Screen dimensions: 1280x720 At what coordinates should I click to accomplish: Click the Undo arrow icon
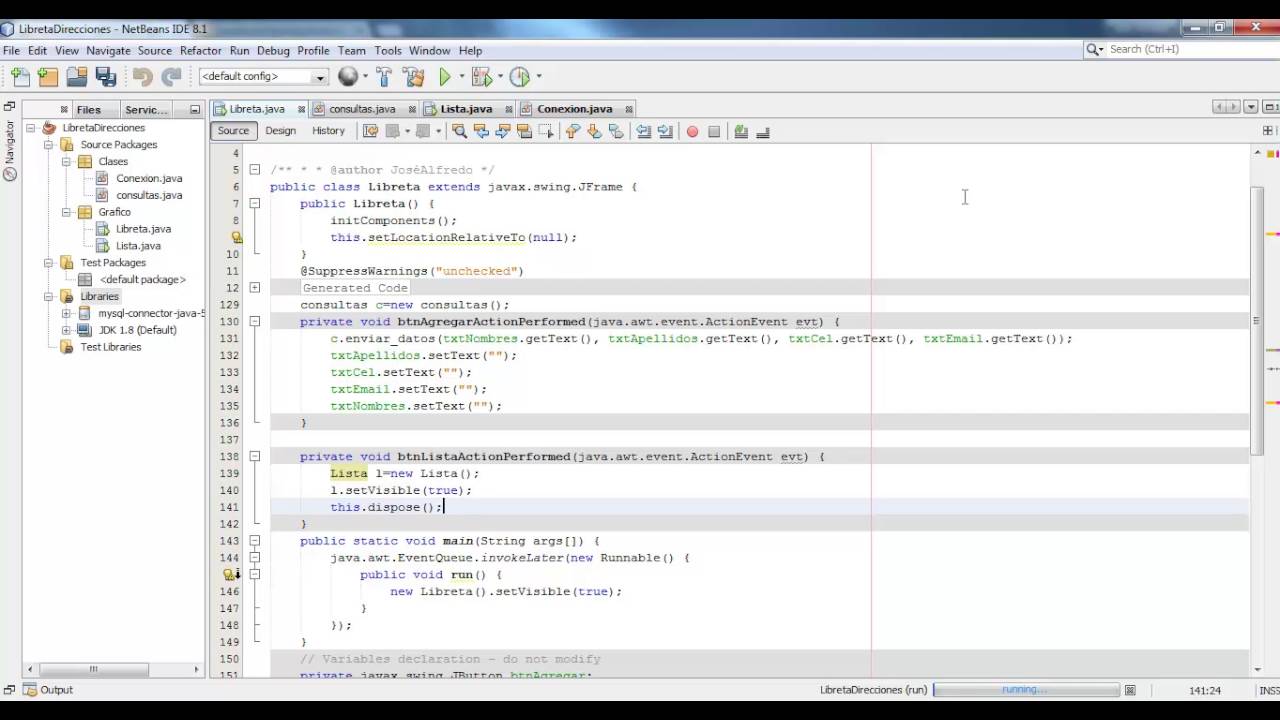[143, 76]
